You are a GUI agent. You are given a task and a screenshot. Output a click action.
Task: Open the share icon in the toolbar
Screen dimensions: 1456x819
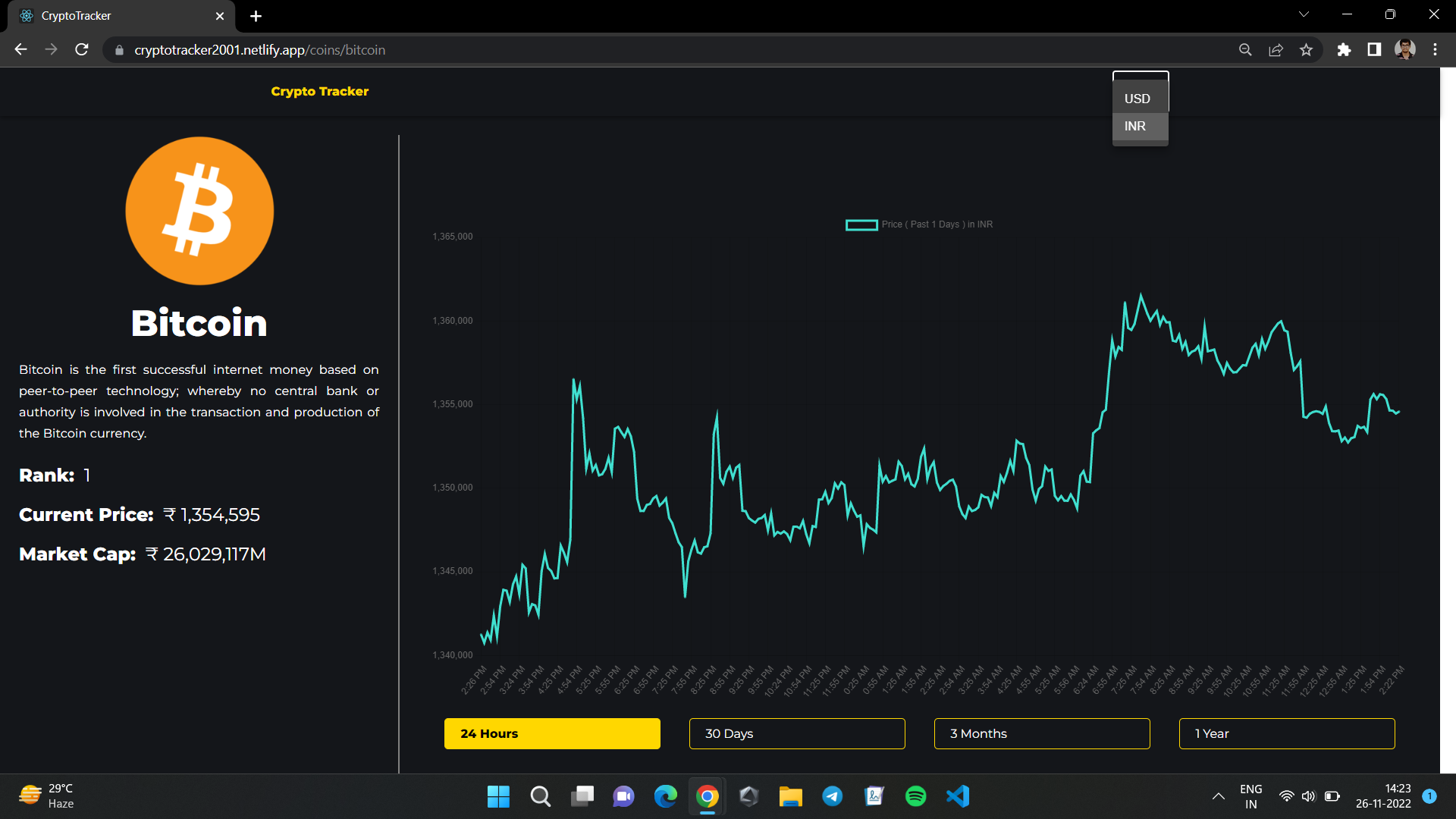[1276, 49]
